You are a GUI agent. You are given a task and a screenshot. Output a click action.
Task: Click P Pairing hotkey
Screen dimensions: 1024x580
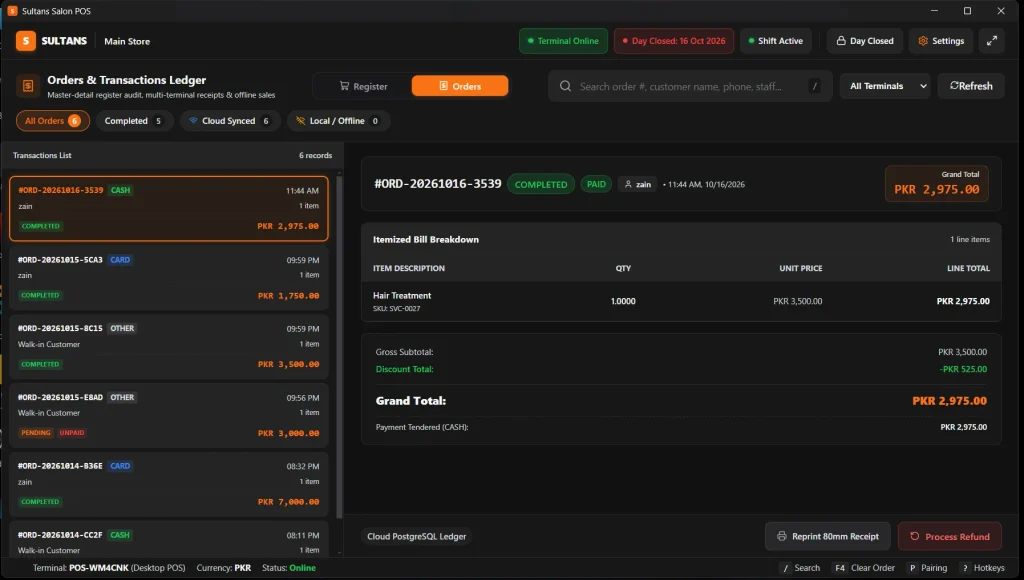[928, 568]
